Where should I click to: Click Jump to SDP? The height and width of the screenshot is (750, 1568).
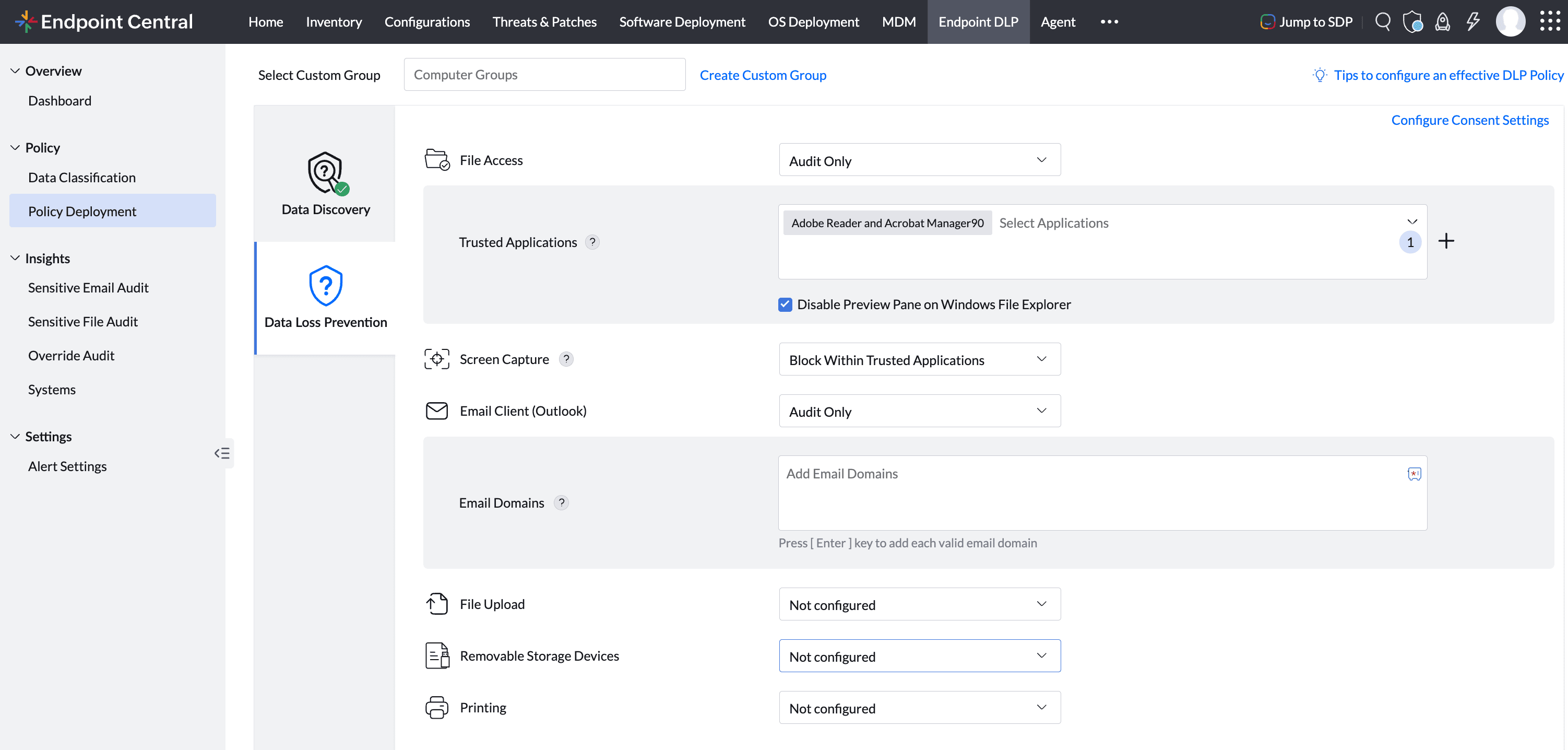(1306, 22)
